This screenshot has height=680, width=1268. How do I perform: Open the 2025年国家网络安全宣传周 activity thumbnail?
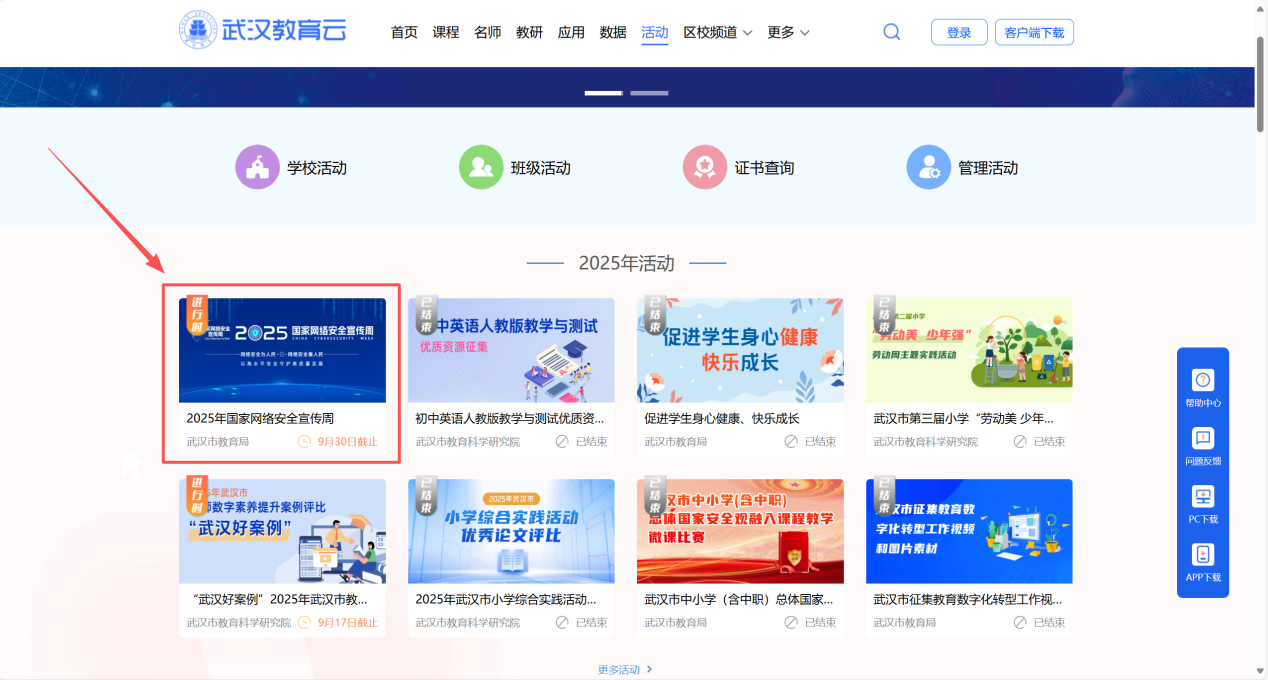tap(282, 350)
